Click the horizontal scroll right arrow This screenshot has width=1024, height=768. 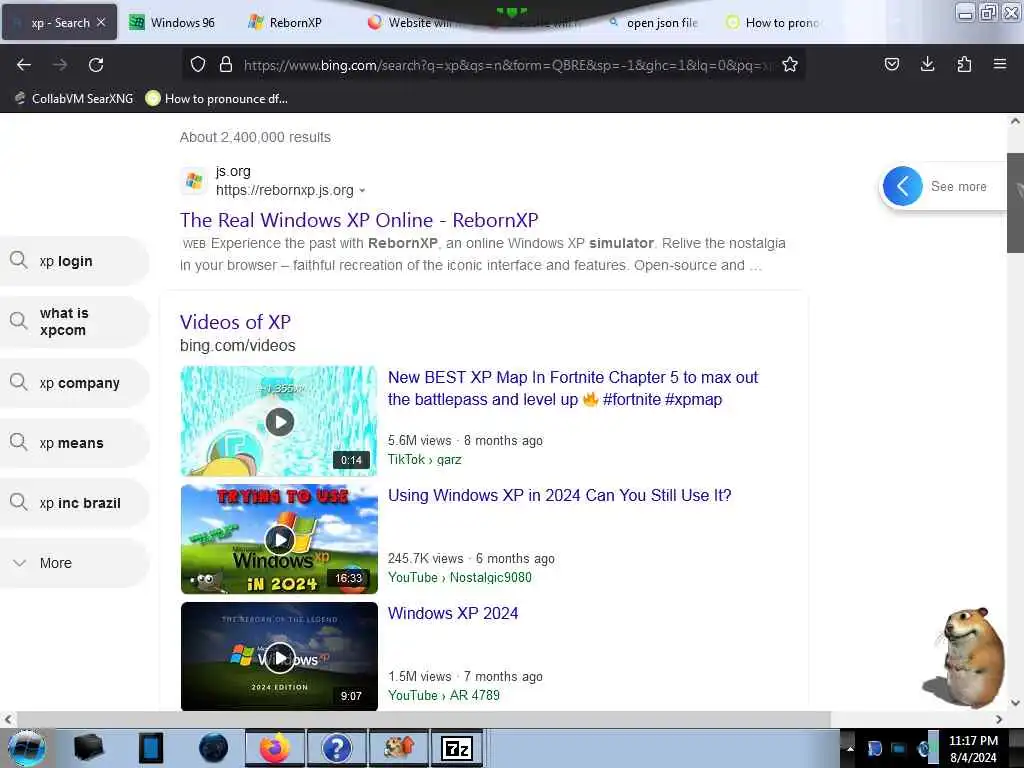pos(999,719)
